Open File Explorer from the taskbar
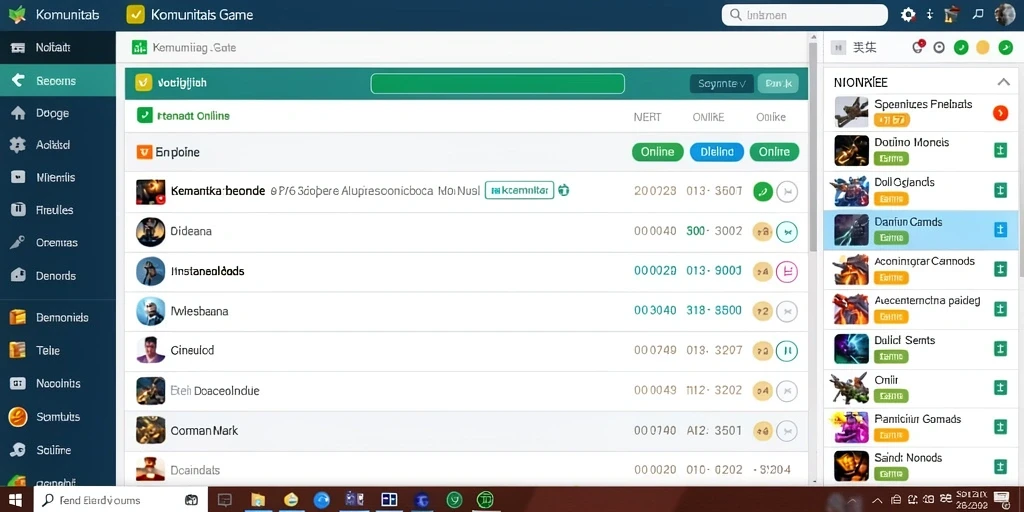The height and width of the screenshot is (512, 1024). coord(257,500)
